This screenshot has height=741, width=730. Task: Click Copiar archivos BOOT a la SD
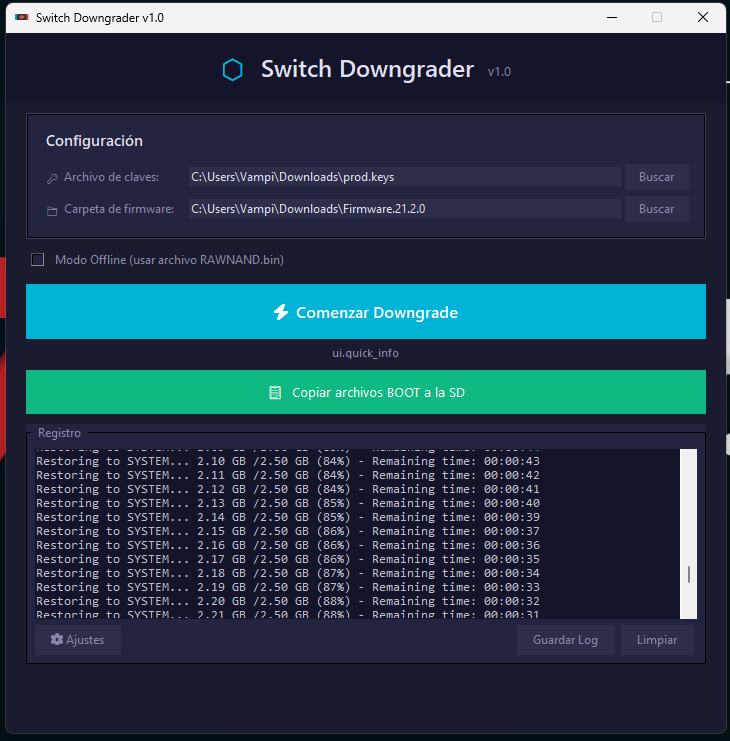[366, 392]
